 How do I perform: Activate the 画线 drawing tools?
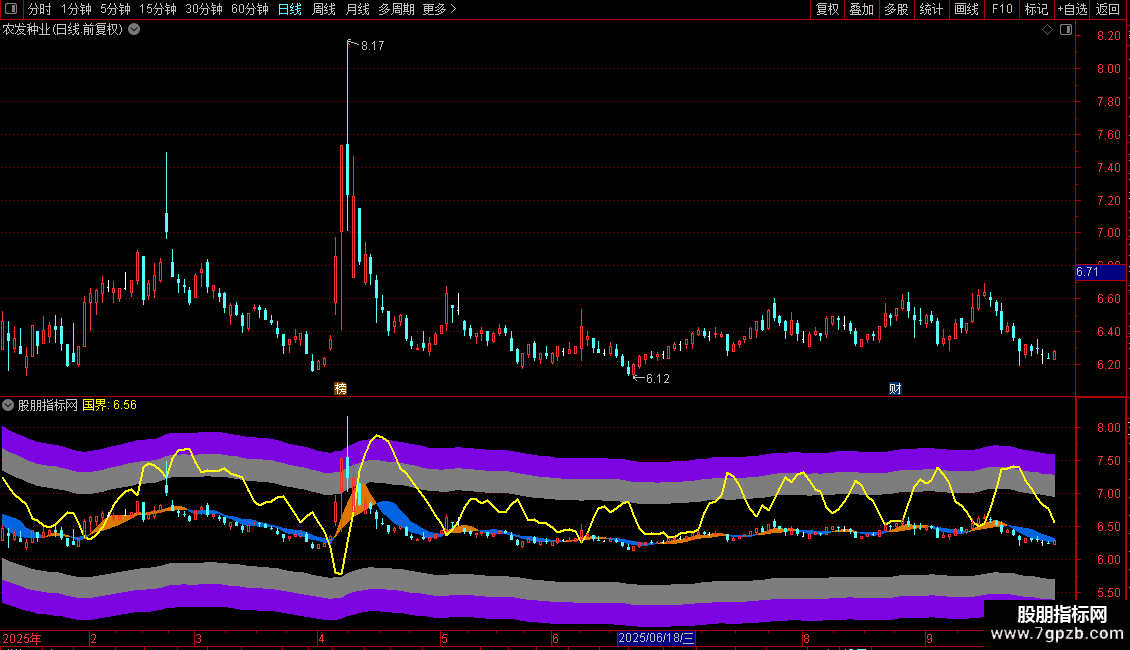click(966, 9)
